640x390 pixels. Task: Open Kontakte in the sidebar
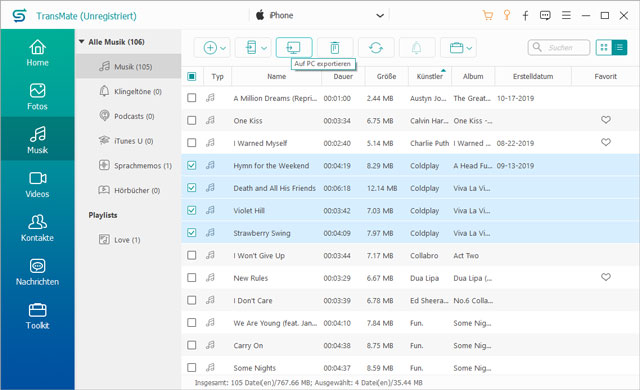coord(37,228)
